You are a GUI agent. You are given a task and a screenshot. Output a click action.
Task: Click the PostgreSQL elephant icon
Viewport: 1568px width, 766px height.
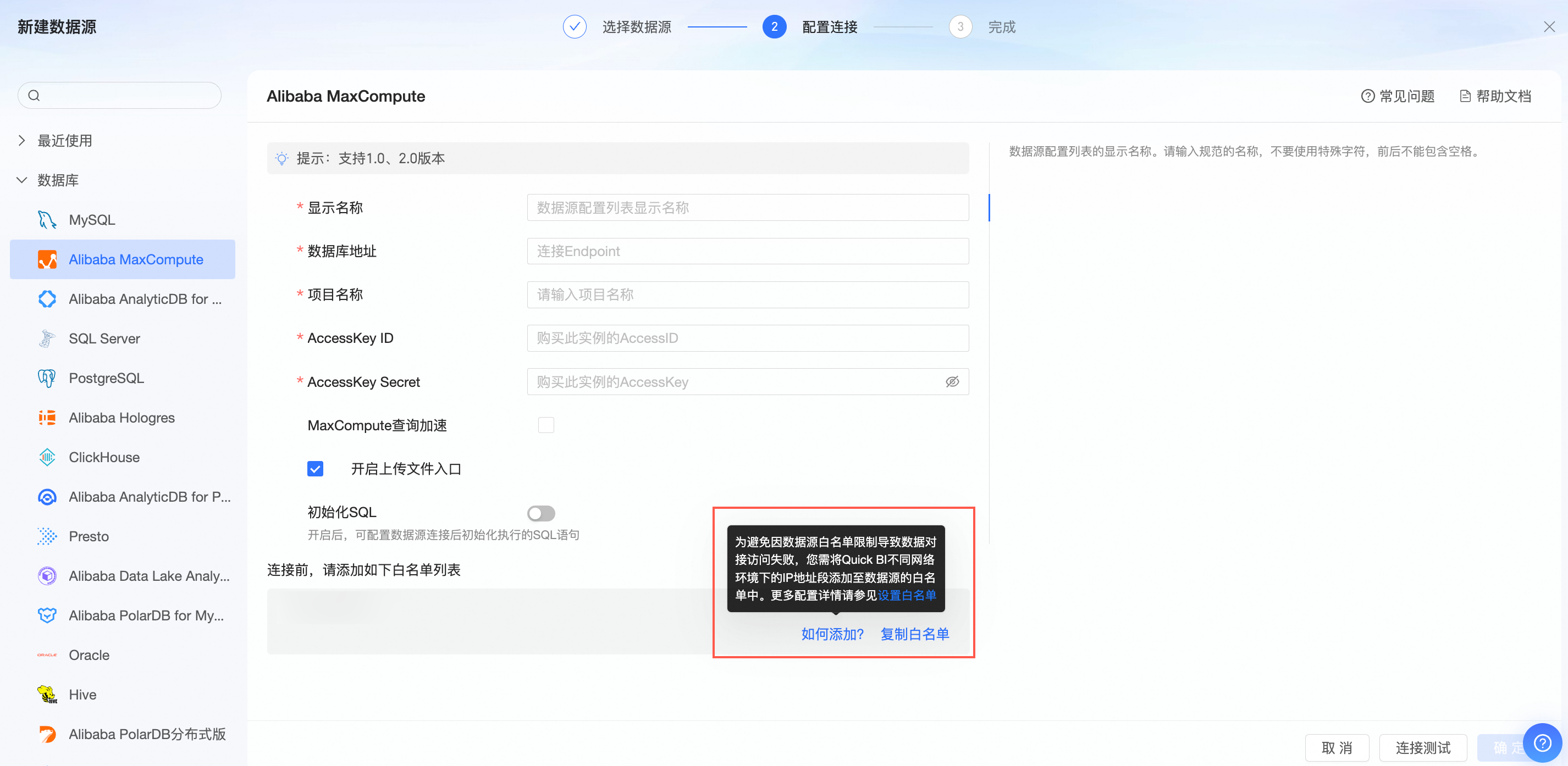coord(47,378)
